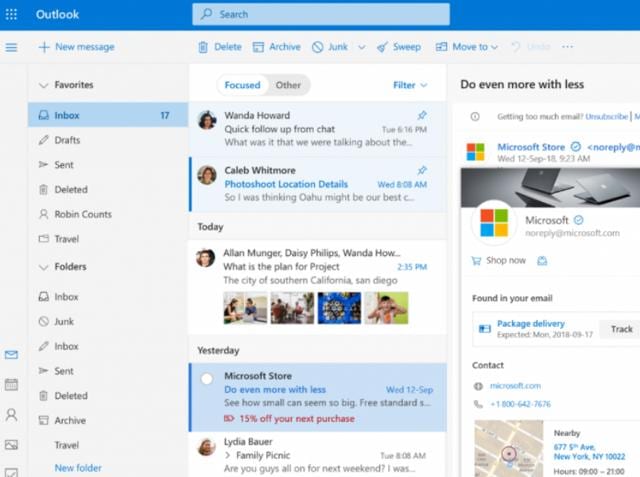
Task: Click the 677 5th Ave address link
Action: tap(589, 452)
